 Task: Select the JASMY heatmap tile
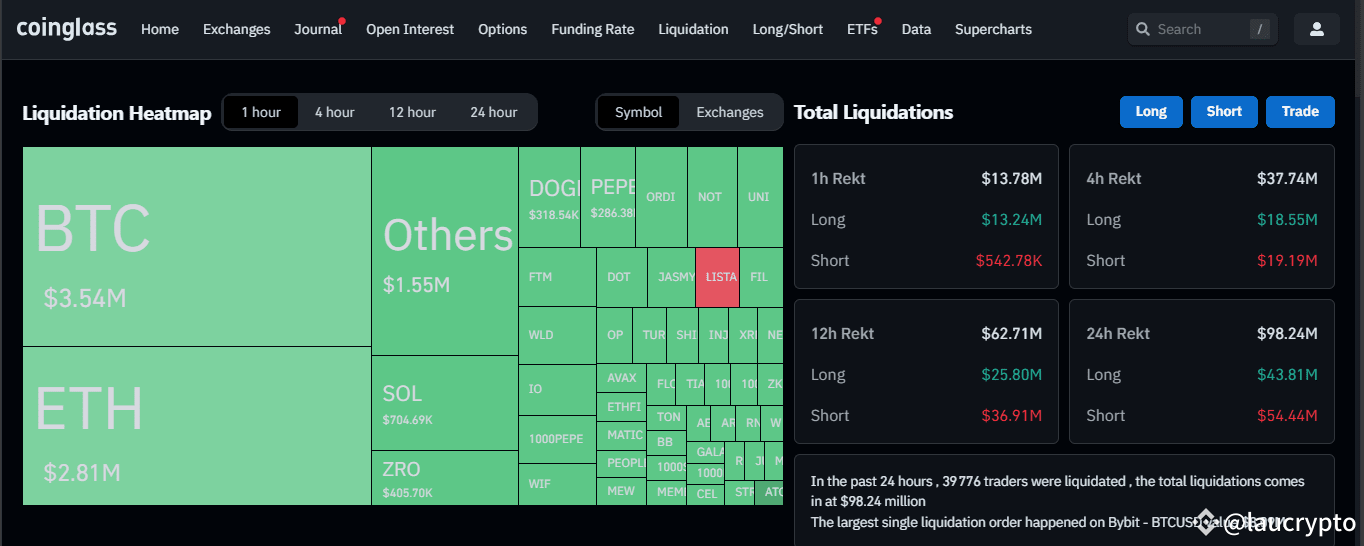pyautogui.click(x=671, y=277)
